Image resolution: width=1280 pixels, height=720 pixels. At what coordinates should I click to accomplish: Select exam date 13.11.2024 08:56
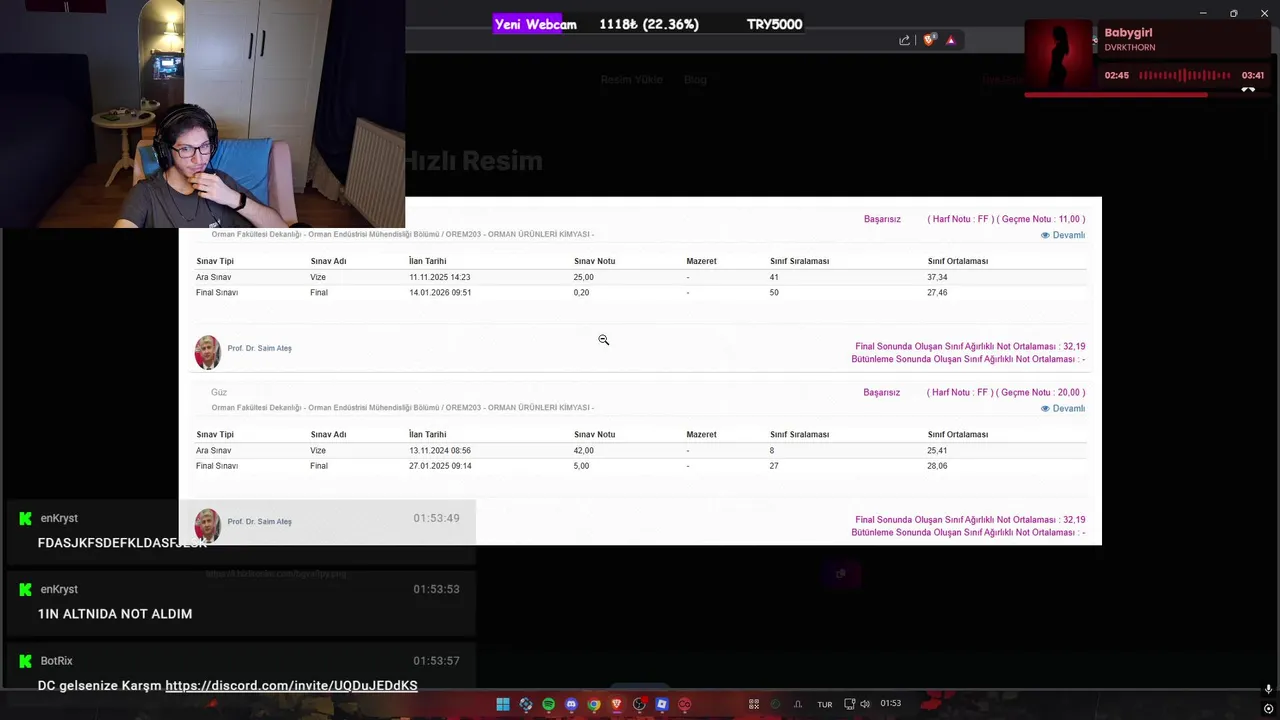point(439,450)
